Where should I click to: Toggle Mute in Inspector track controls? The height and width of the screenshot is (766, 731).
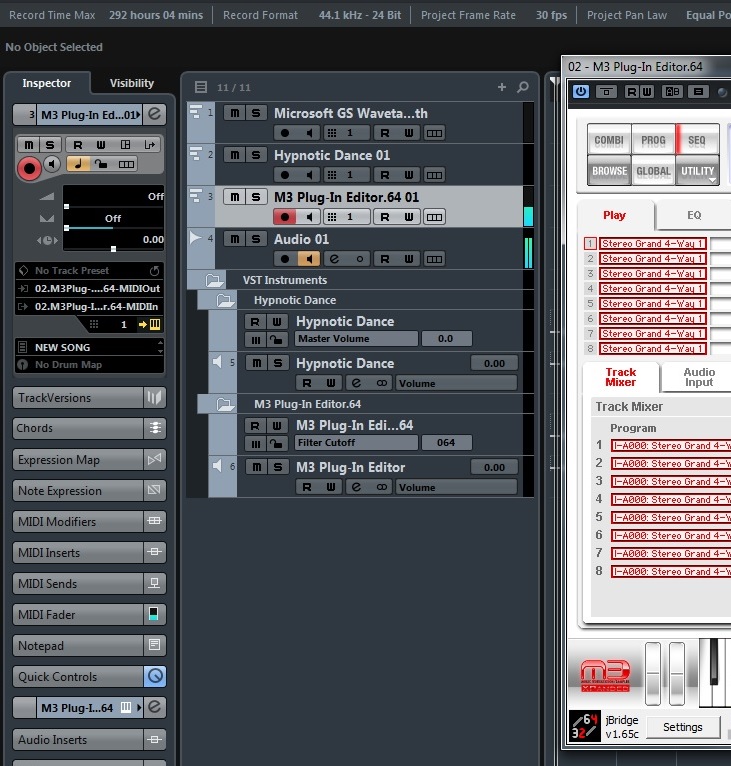click(29, 145)
